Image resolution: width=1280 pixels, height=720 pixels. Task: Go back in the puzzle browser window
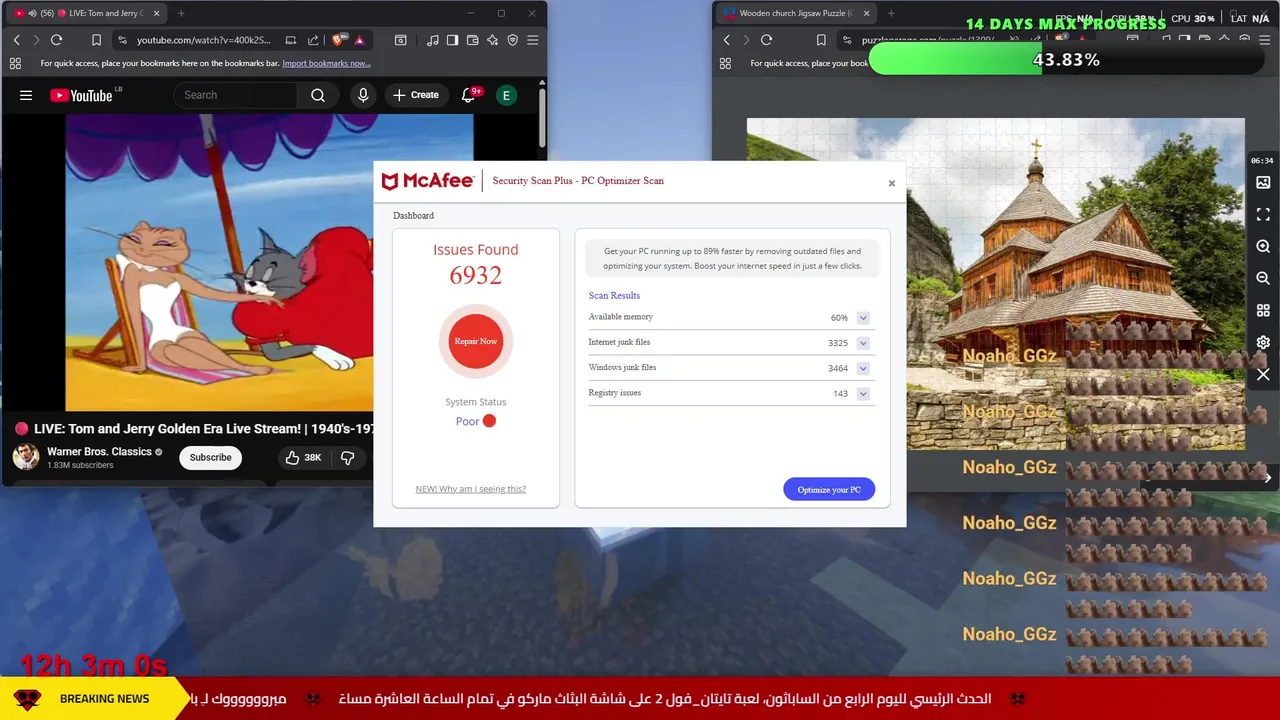pyautogui.click(x=727, y=40)
